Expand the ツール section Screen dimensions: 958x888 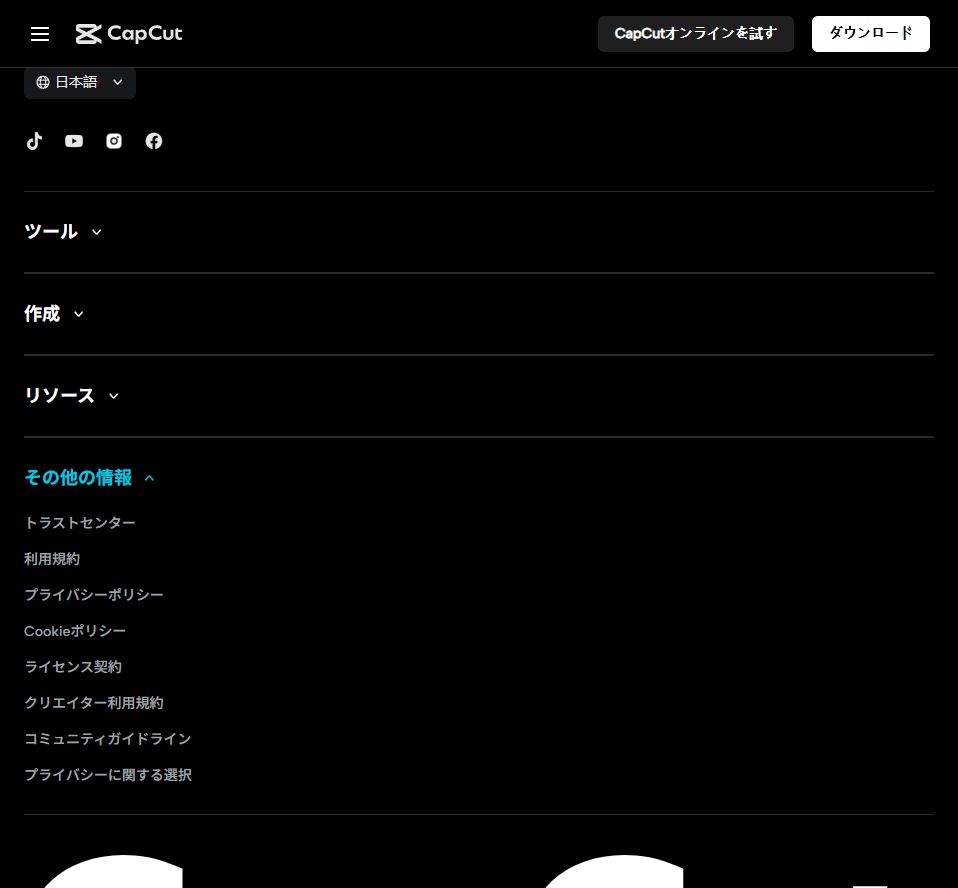click(x=63, y=232)
